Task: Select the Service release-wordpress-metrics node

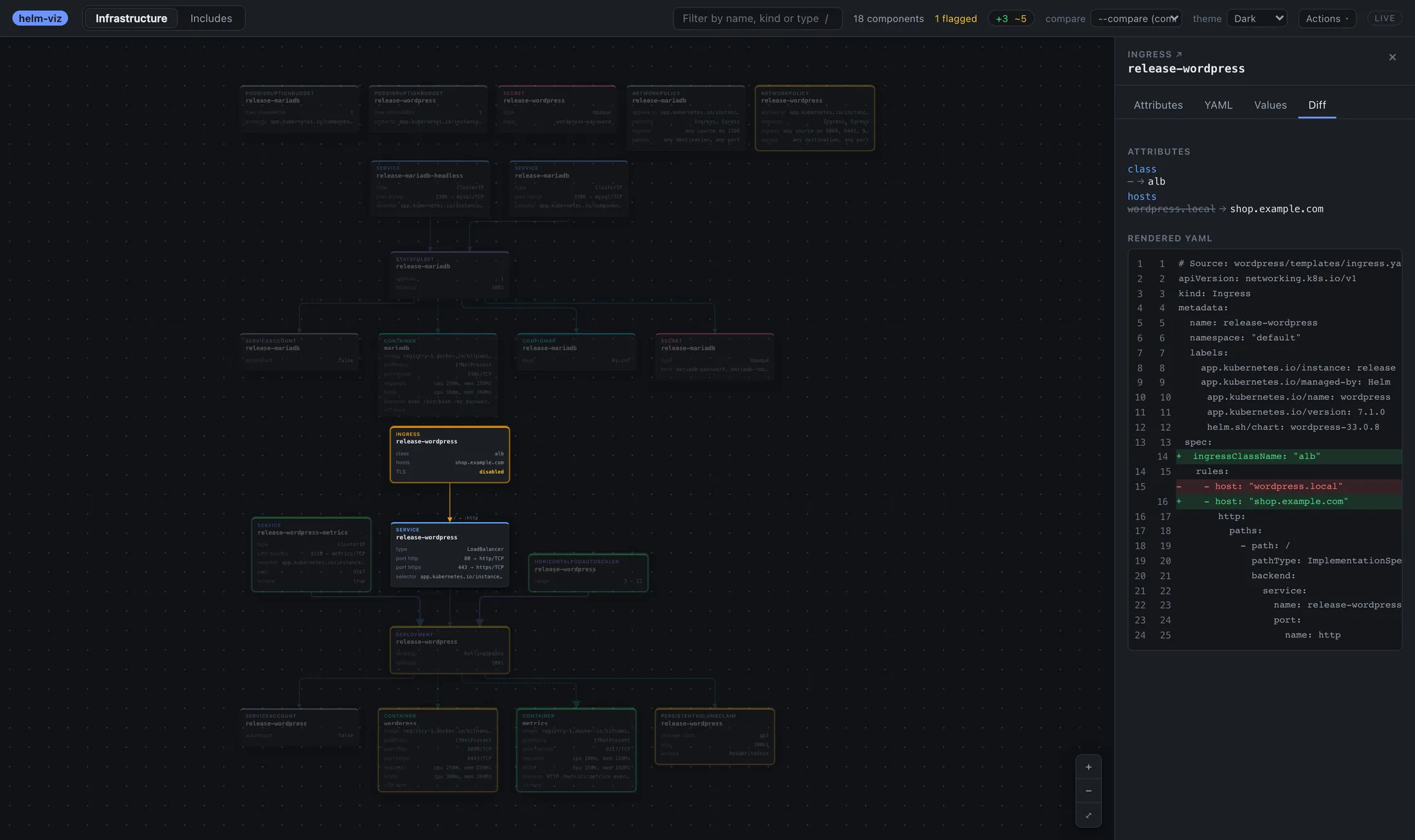Action: (311, 554)
